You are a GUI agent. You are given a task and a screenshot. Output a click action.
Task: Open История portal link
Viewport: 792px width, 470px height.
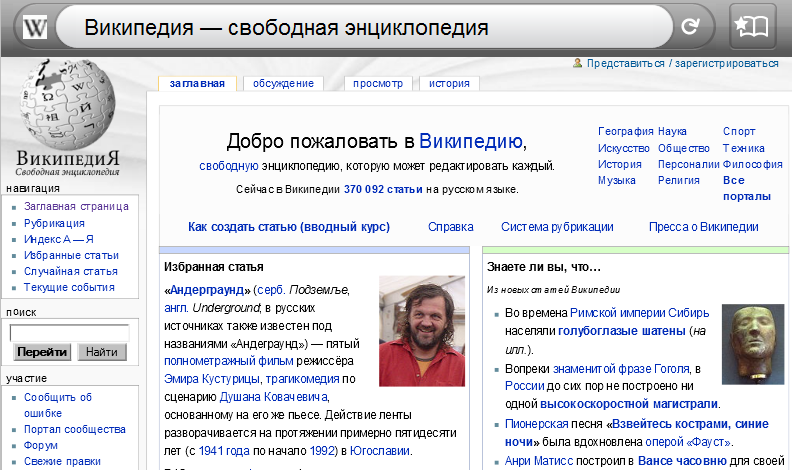click(620, 165)
